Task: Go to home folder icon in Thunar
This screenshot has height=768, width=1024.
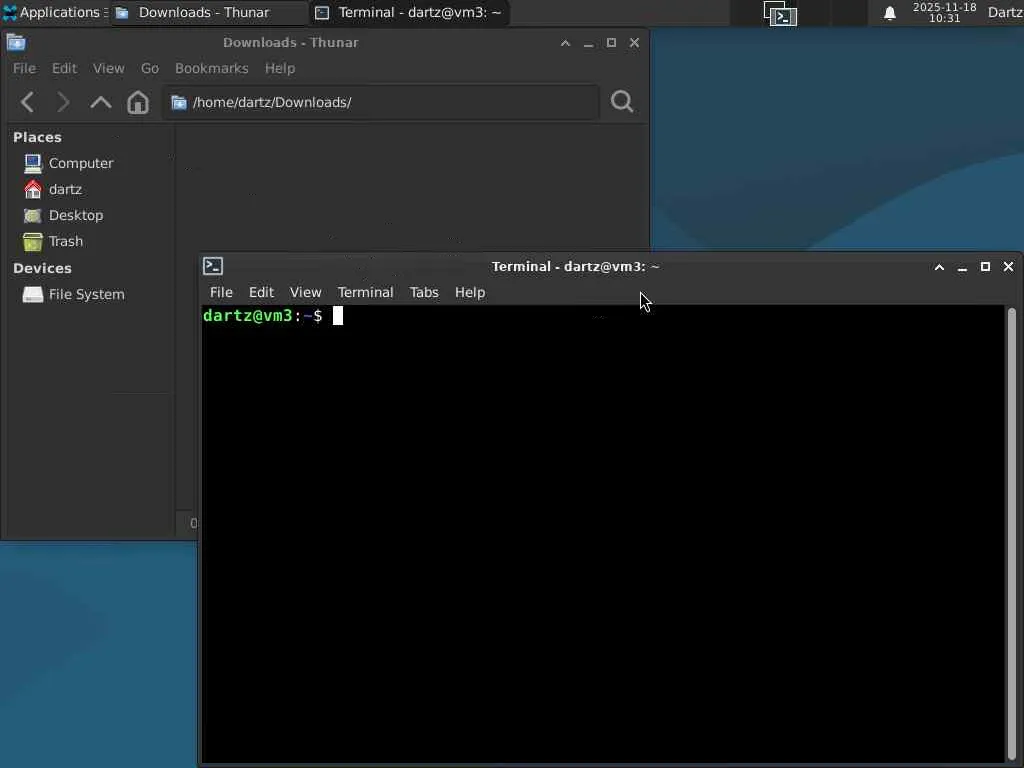Action: (138, 102)
